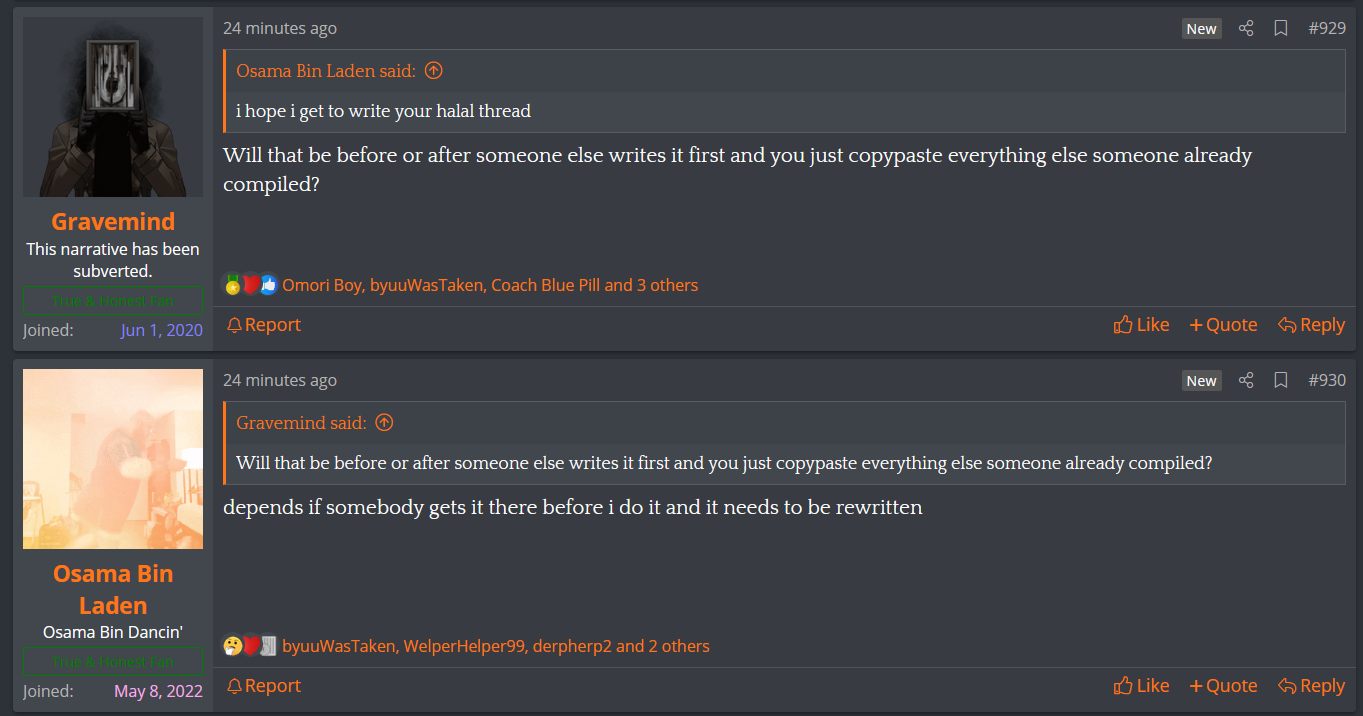Add post #930 to multi-quote
Viewport: 1363px width, 716px height.
pos(1223,686)
